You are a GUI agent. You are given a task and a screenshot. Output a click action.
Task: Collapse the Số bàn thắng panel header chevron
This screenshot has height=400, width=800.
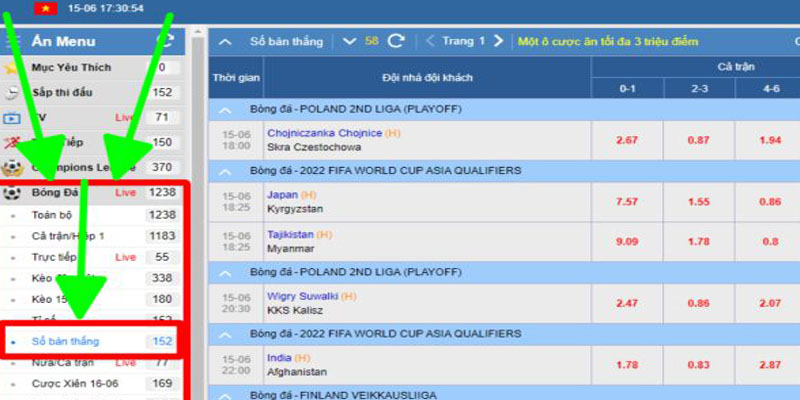(226, 41)
